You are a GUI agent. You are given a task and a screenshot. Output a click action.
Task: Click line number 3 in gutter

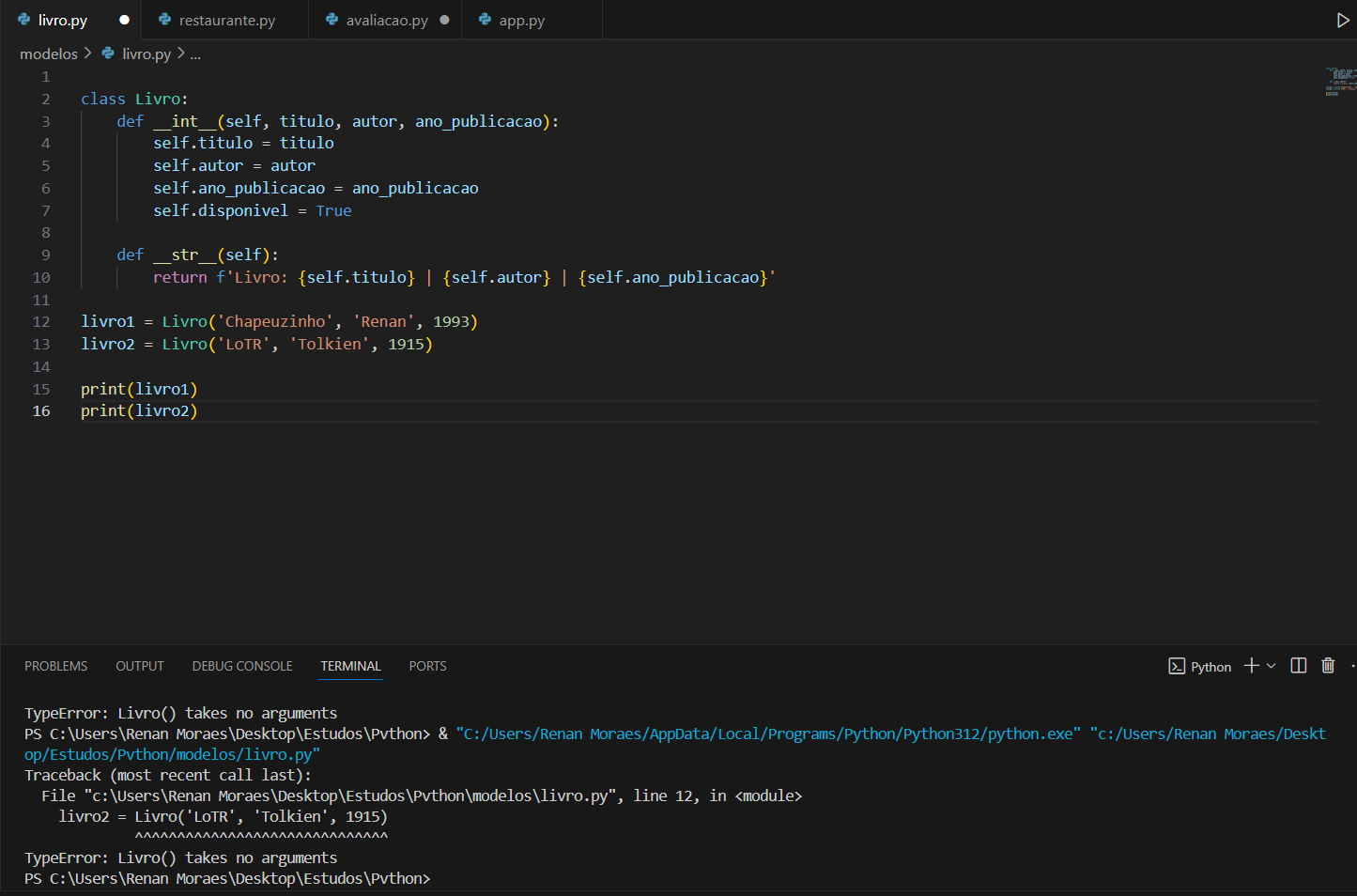46,121
